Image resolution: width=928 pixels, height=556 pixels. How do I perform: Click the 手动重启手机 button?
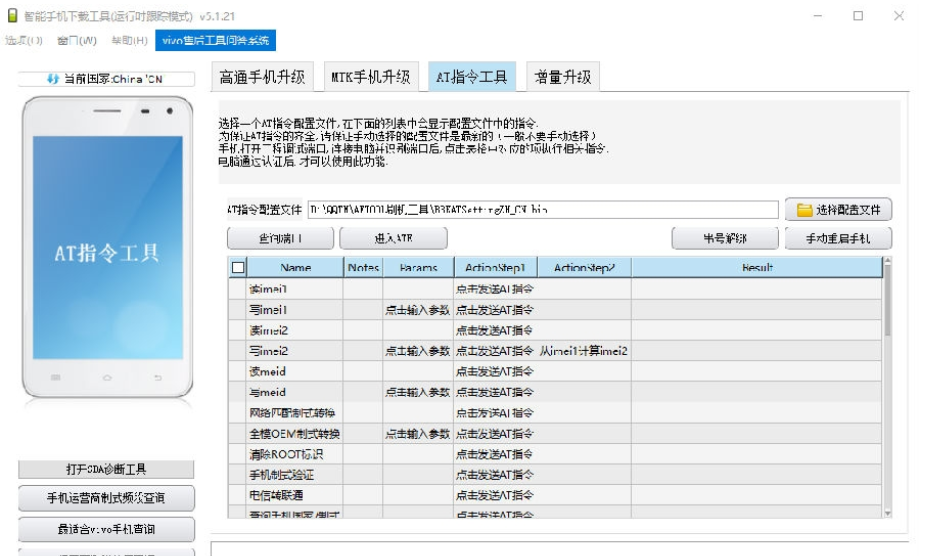click(x=836, y=239)
